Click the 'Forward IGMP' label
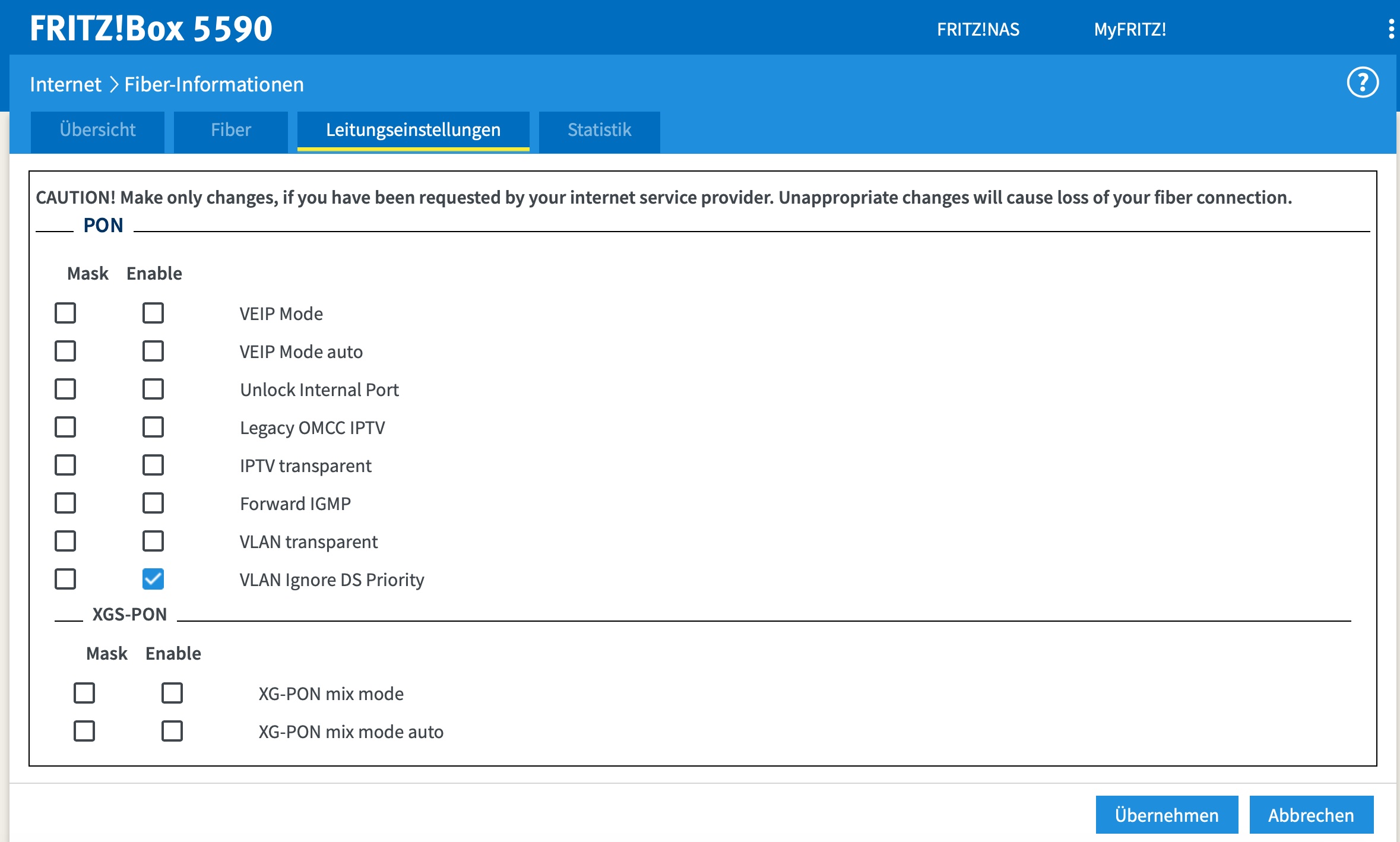1400x842 pixels. coord(295,504)
